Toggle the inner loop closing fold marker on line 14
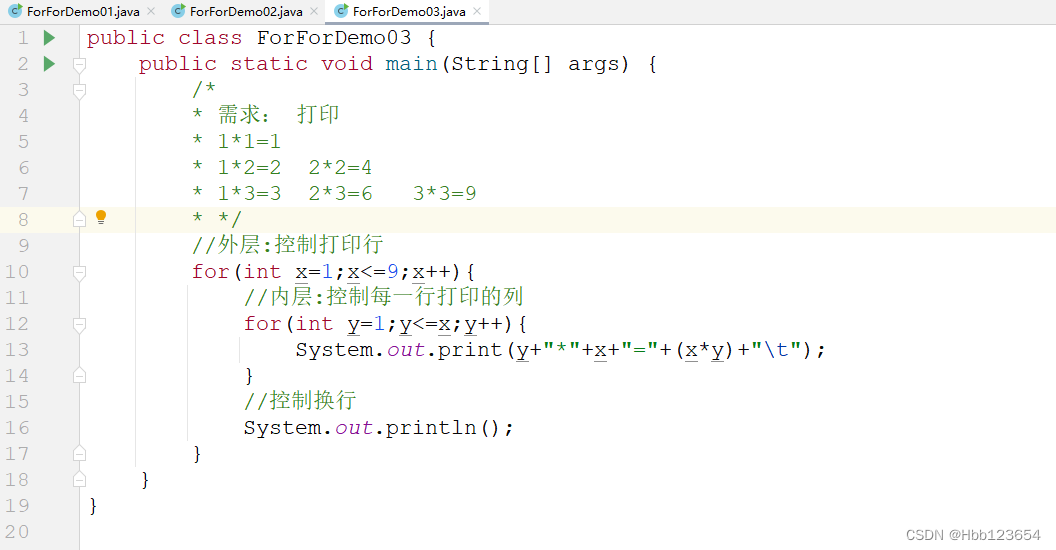The image size is (1056, 550). coord(79,376)
